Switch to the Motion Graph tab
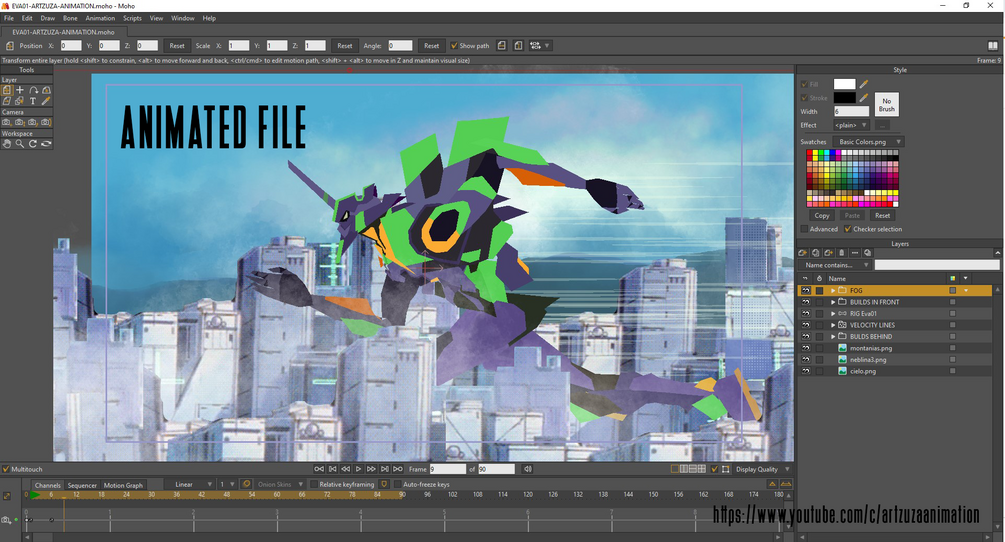1005x542 pixels. pyautogui.click(x=123, y=485)
